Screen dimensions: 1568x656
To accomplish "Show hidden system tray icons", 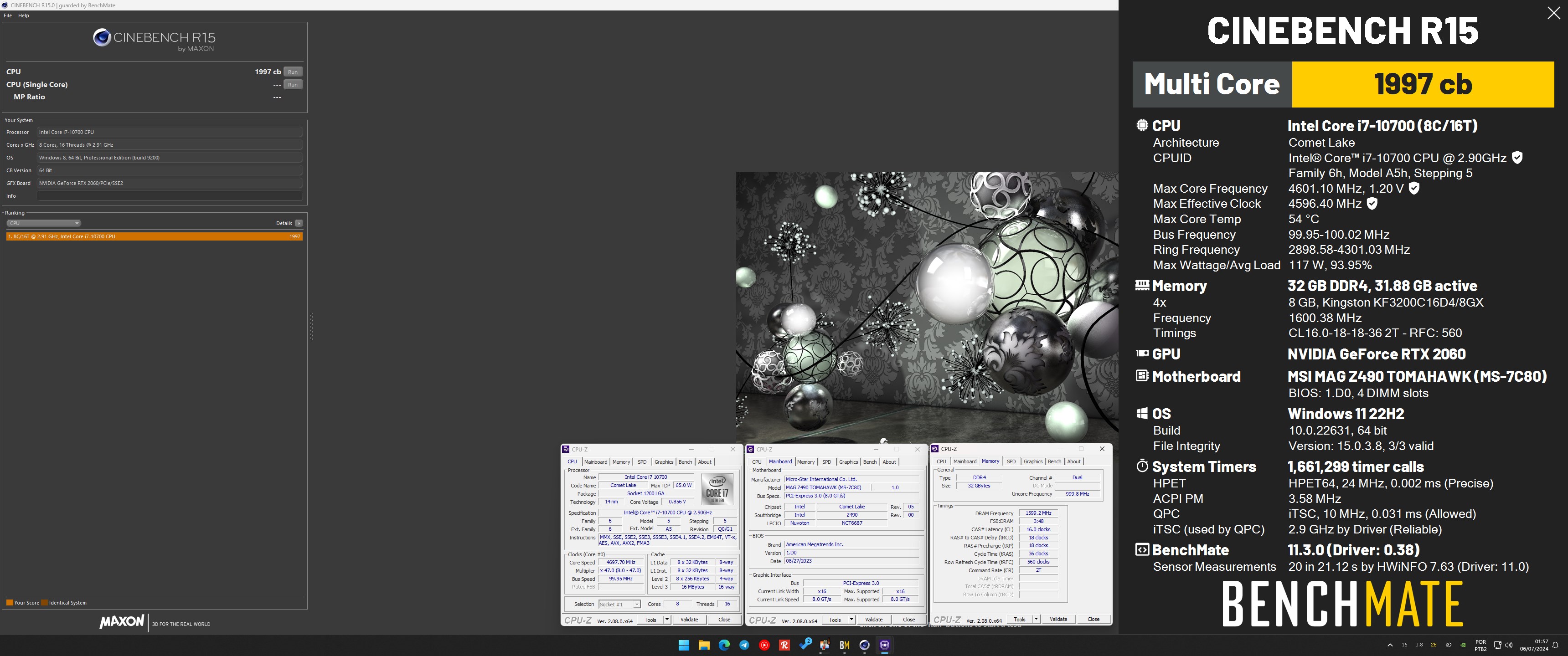I will tap(1390, 645).
